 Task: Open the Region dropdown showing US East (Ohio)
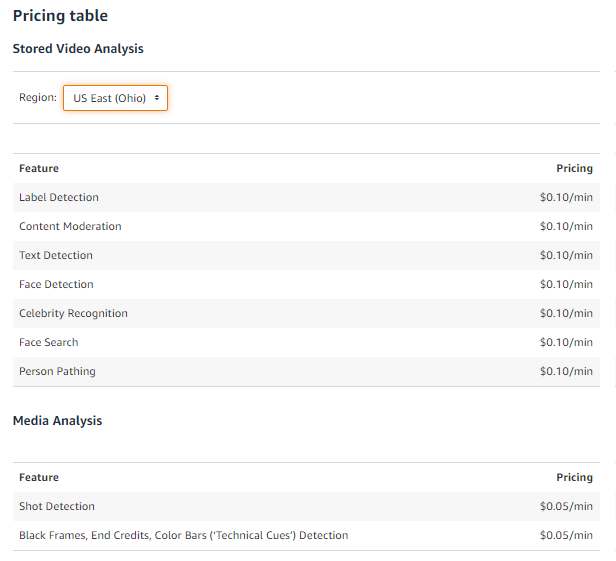(x=115, y=98)
